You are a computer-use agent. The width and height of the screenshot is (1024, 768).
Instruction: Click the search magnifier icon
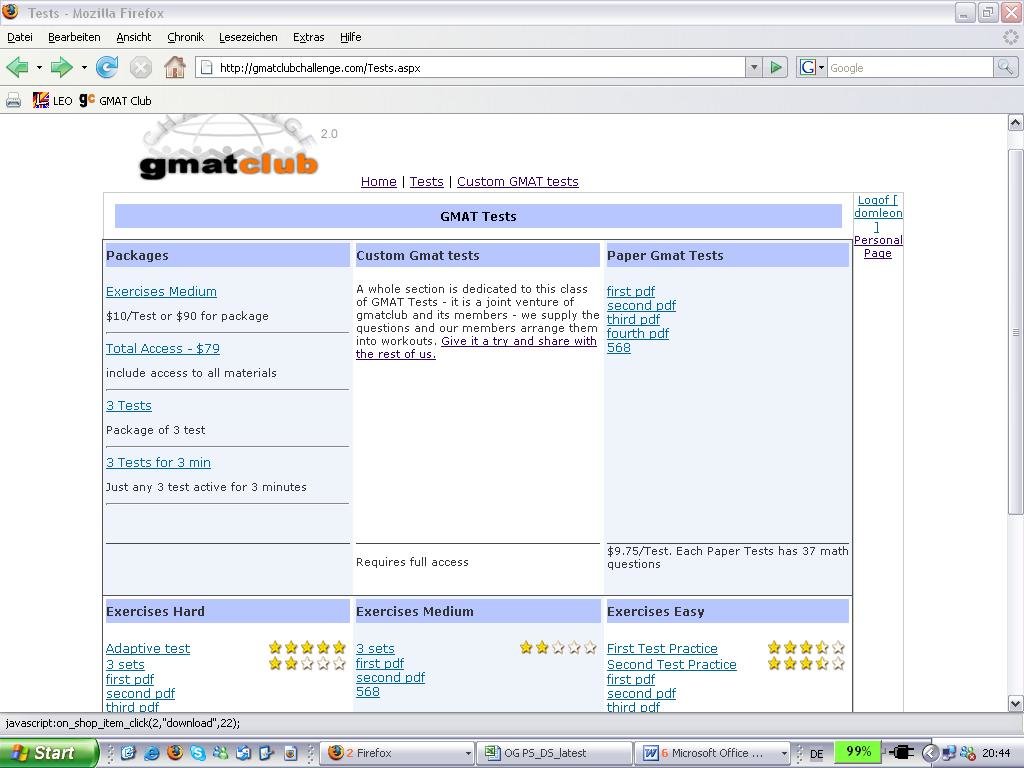(x=1005, y=67)
